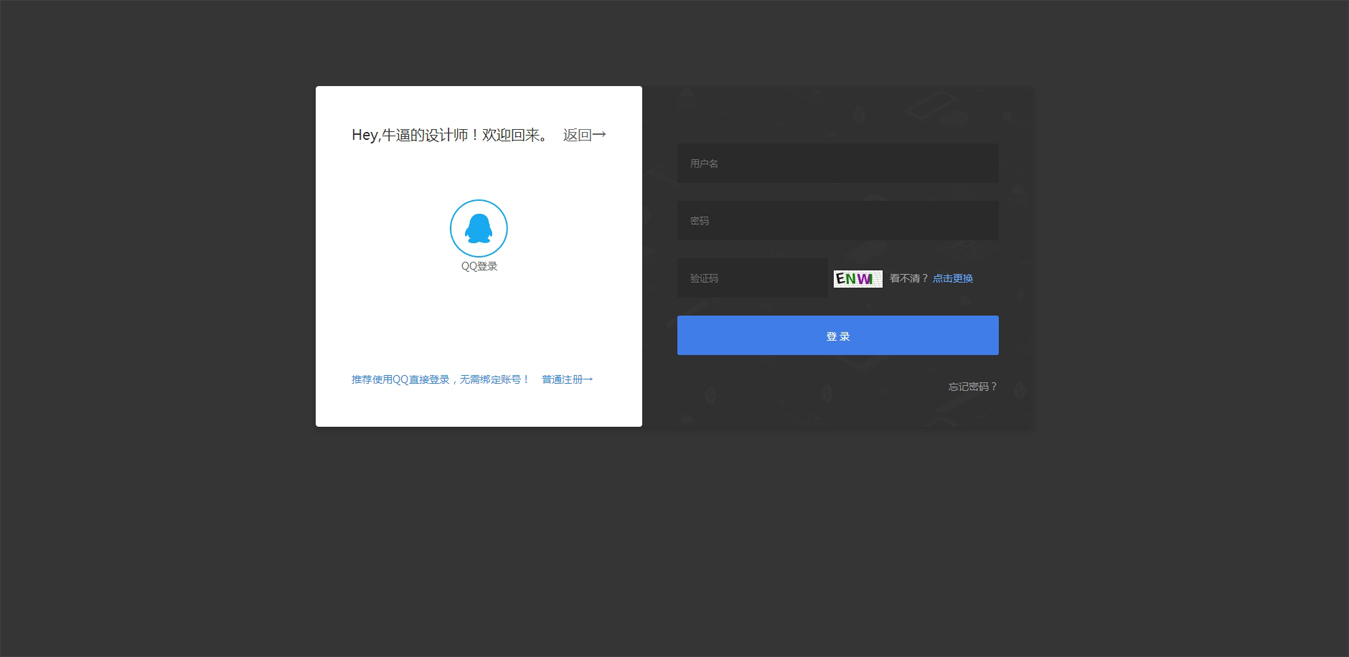Image resolution: width=1349 pixels, height=657 pixels.
Task: Click the QQ登录 label under the penguin
Action: point(479,266)
